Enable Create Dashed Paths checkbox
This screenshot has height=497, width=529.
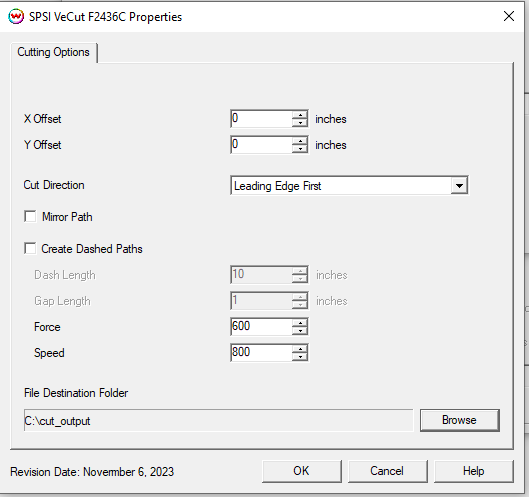[30, 249]
